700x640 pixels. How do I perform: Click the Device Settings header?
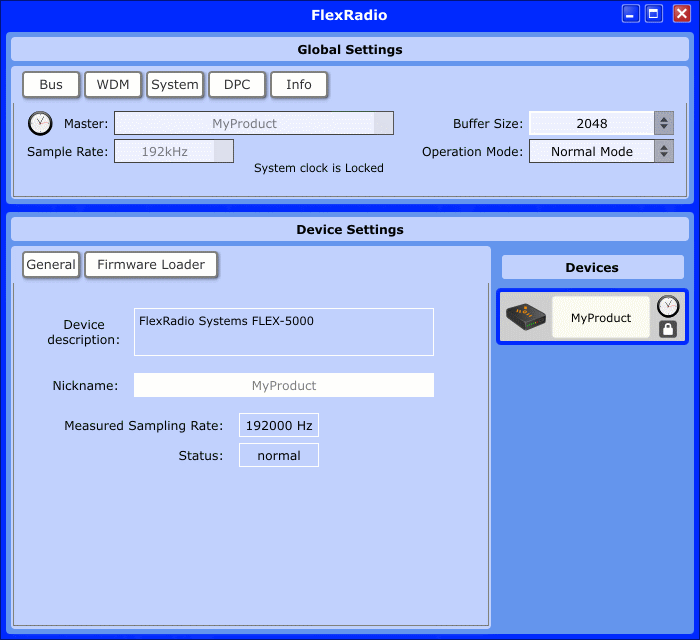tap(350, 229)
